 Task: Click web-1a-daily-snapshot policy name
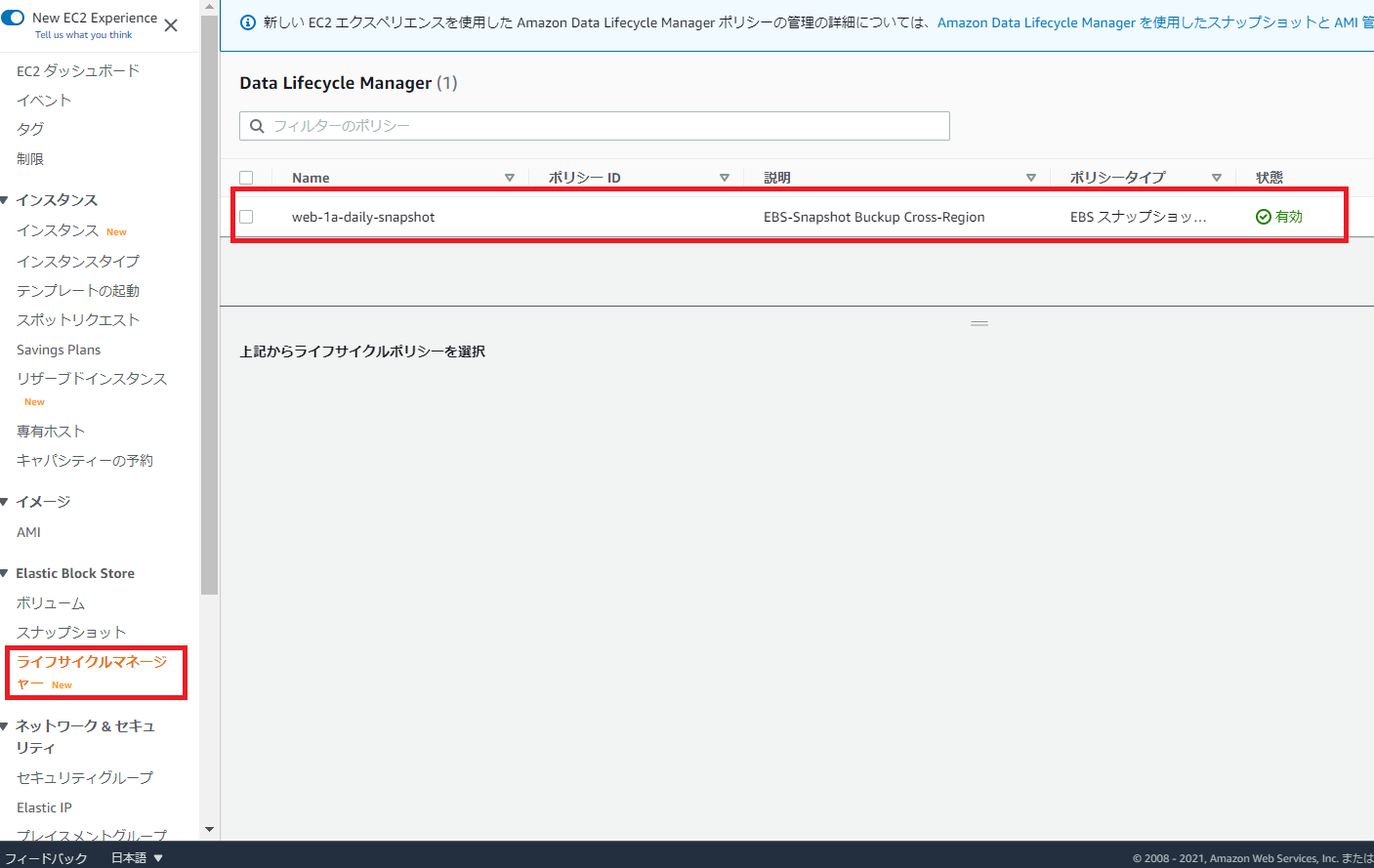coord(363,217)
